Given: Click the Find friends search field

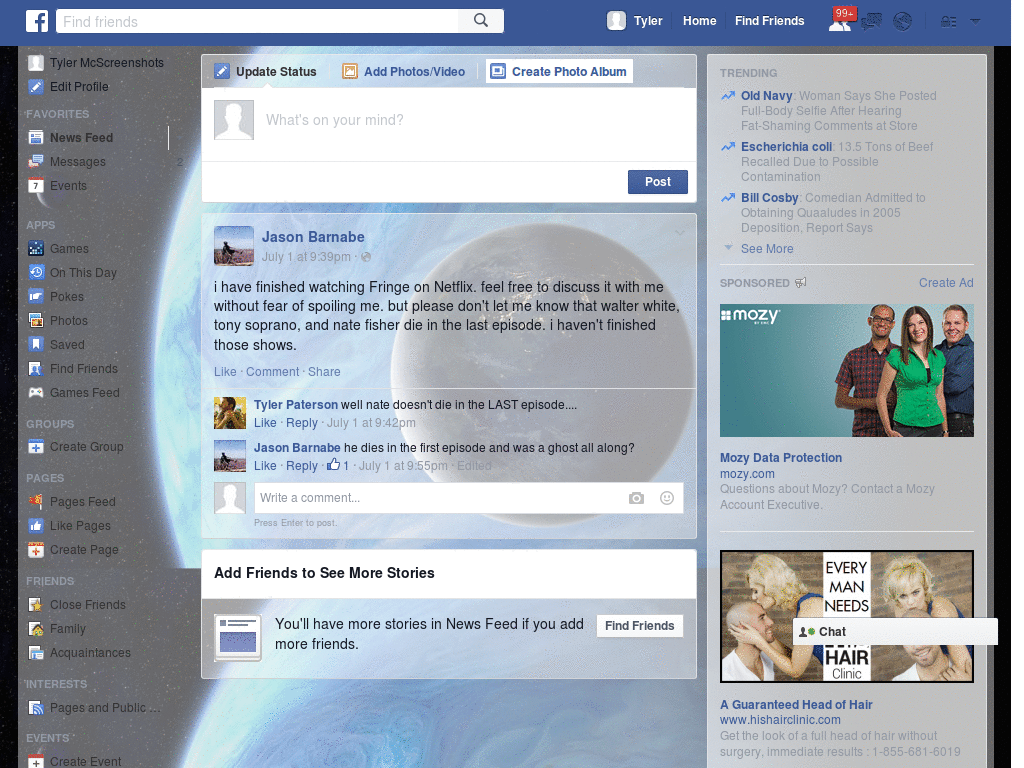Looking at the screenshot, I should pyautogui.click(x=257, y=21).
